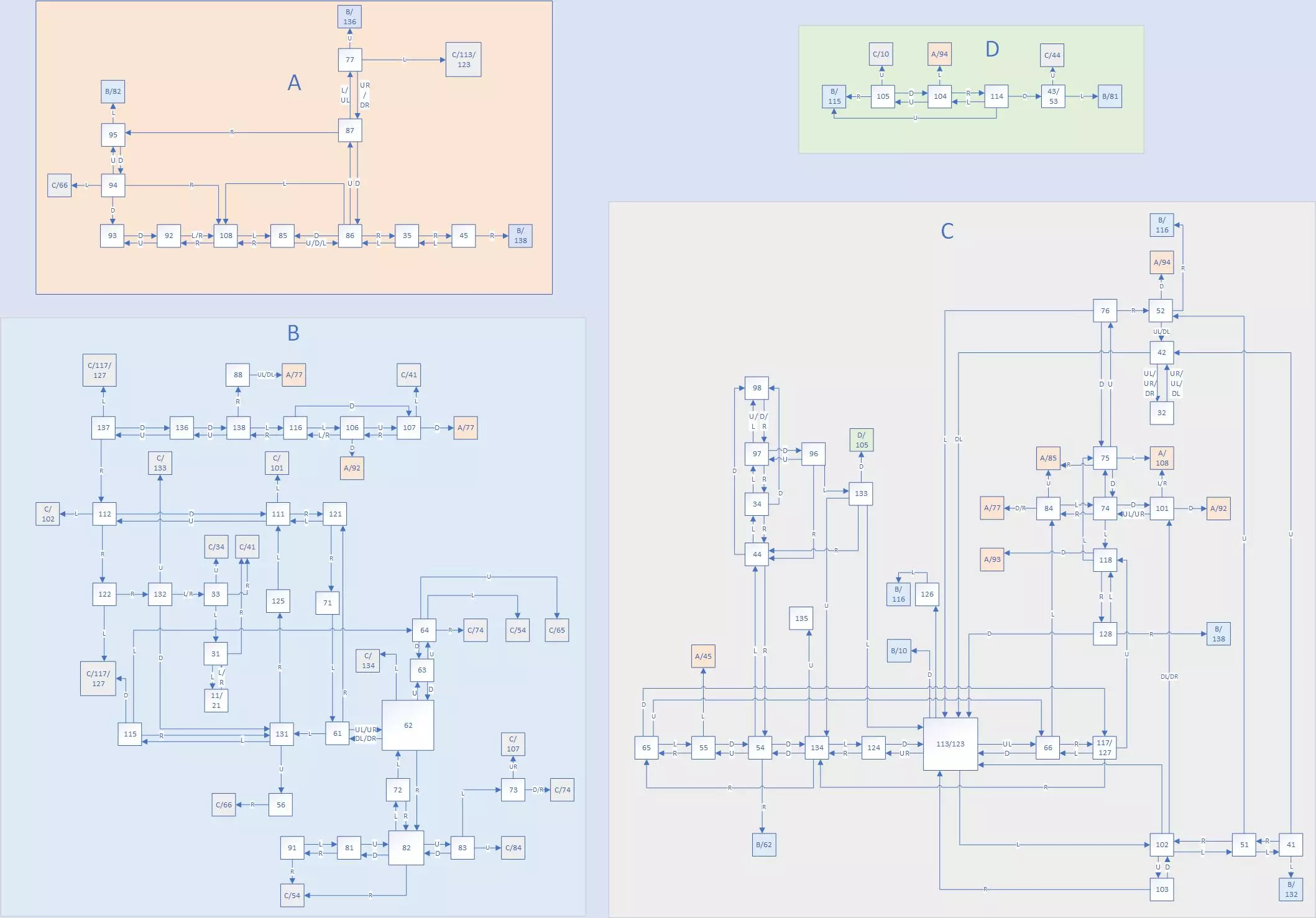1316x918 pixels.
Task: Select node 77 in region A
Action: pos(350,60)
